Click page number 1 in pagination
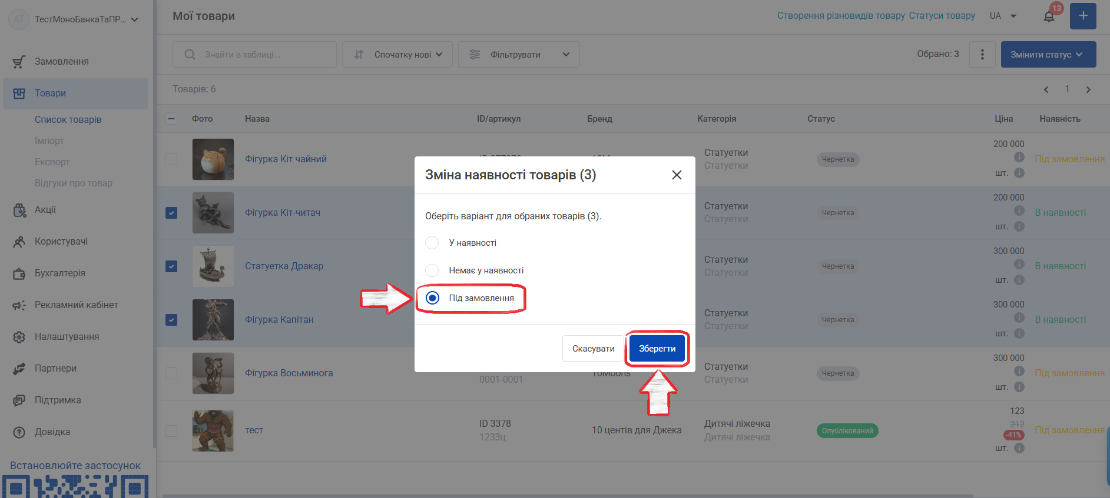The width and height of the screenshot is (1110, 498). coord(1067,90)
